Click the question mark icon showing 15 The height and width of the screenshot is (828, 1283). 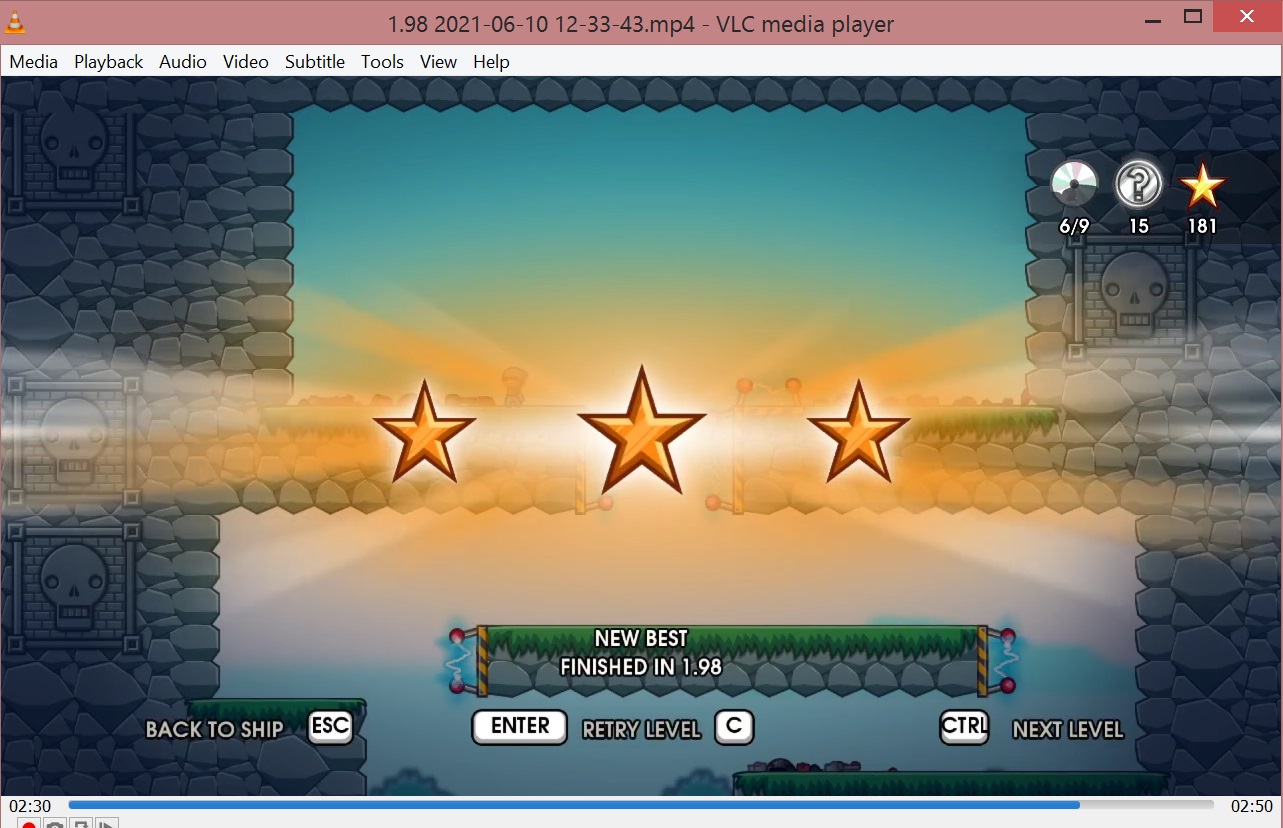[x=1139, y=184]
